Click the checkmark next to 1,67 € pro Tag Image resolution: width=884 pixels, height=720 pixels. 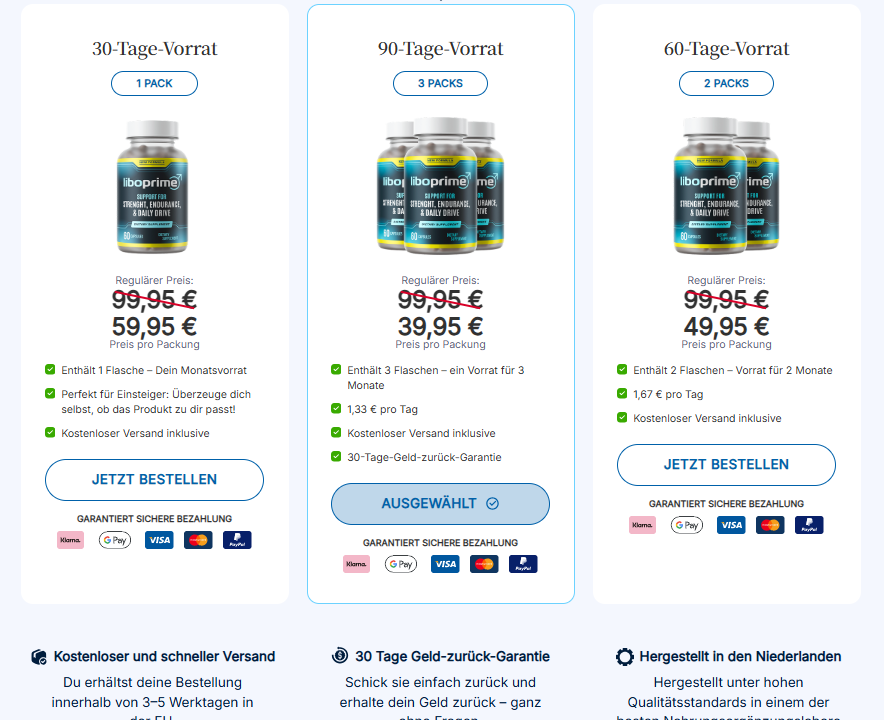(622, 393)
